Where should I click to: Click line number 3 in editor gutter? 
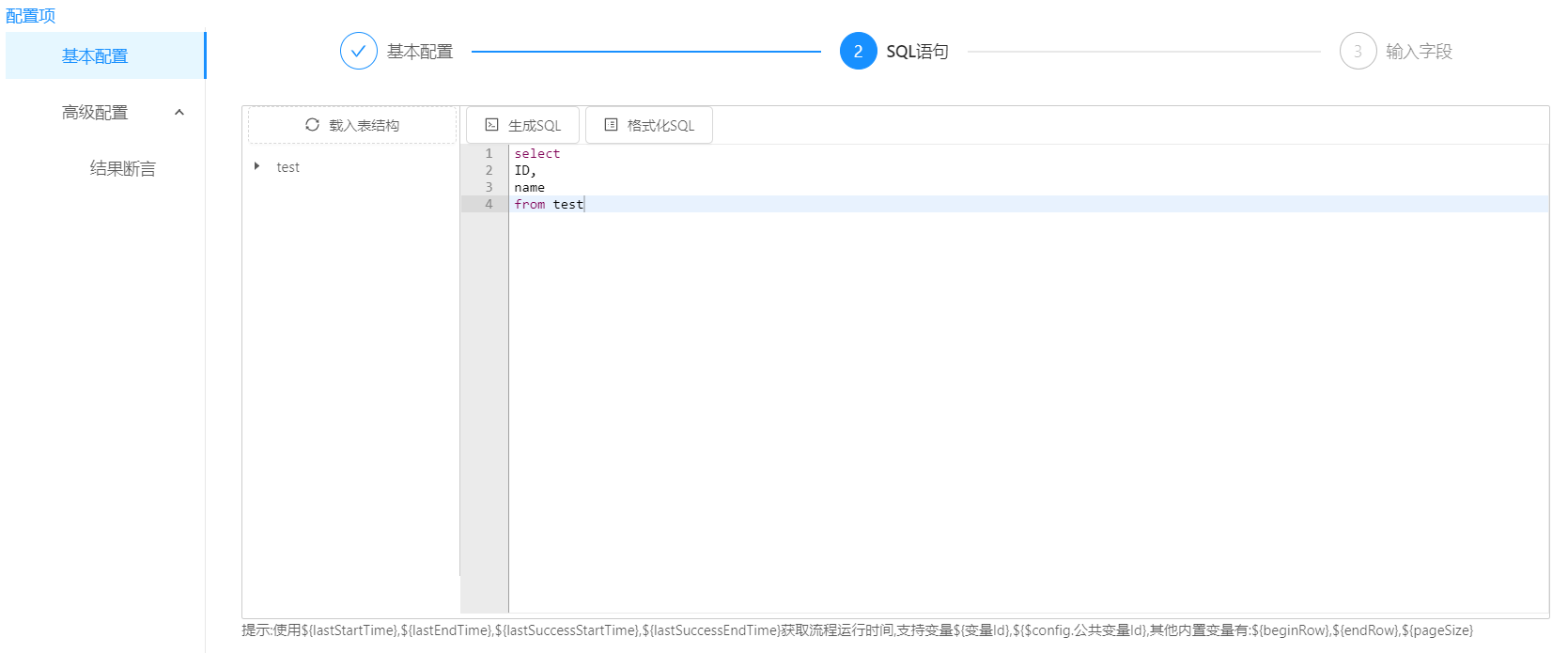[x=489, y=188]
